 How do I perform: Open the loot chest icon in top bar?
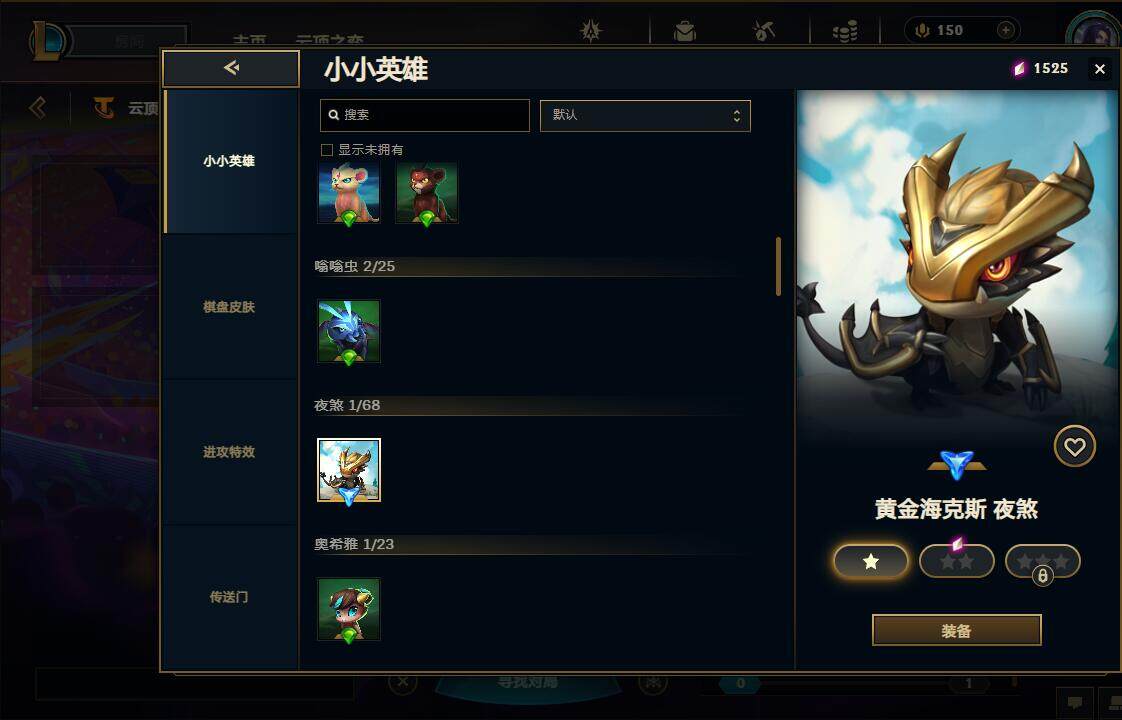click(684, 31)
